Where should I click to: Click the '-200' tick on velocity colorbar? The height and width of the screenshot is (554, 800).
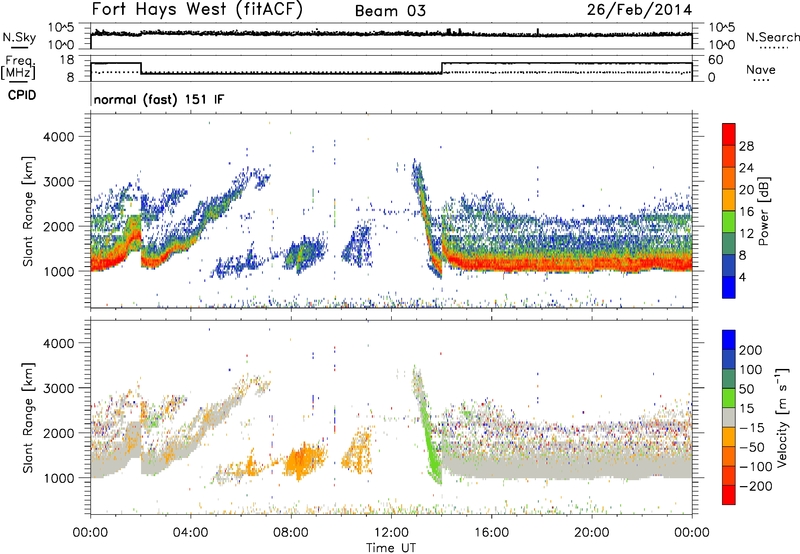tap(756, 486)
